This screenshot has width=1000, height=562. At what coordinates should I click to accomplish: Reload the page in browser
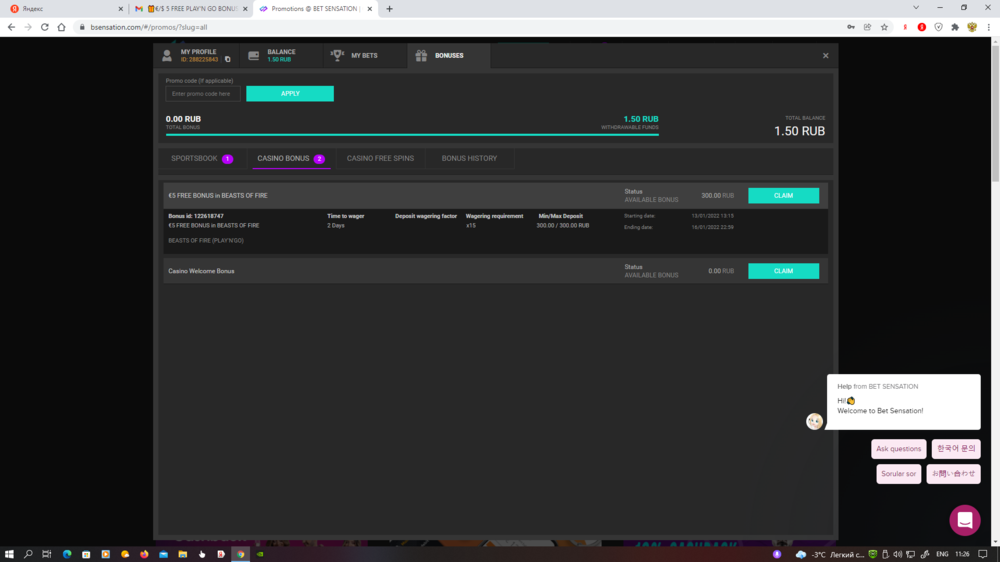[45, 27]
